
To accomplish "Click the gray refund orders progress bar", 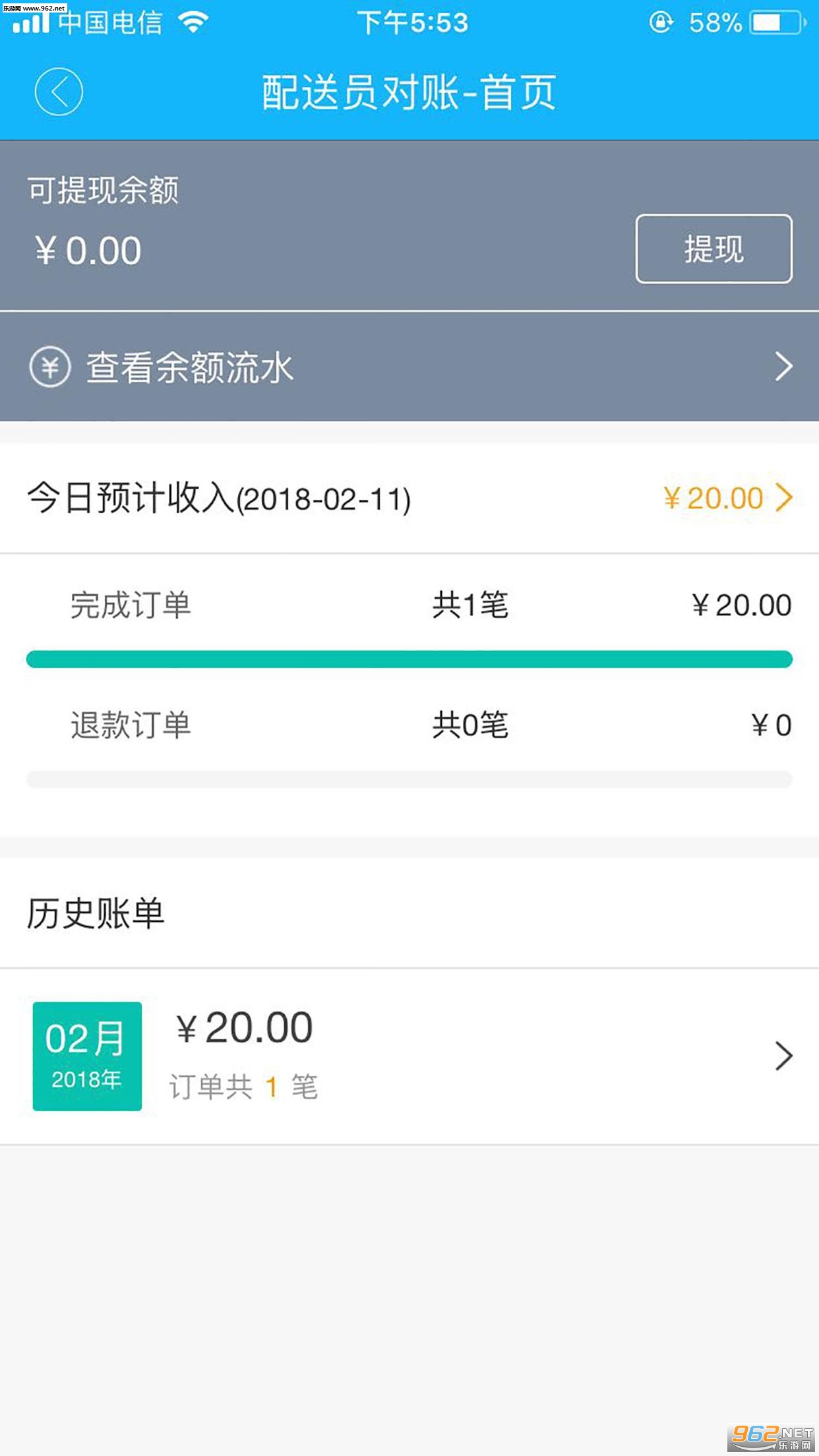I will pos(409,779).
